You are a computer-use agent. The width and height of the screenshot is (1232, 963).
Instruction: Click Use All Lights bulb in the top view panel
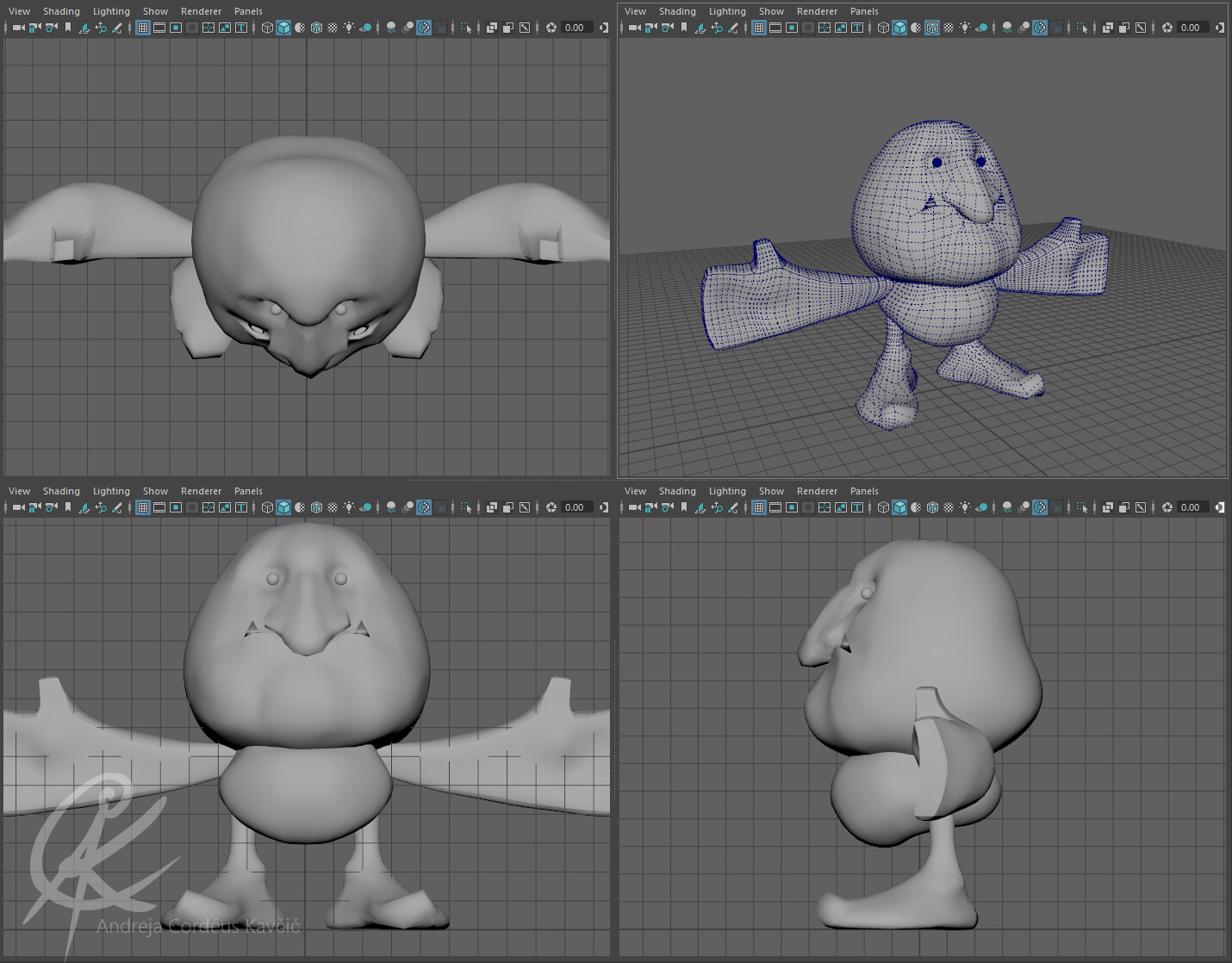tap(349, 28)
